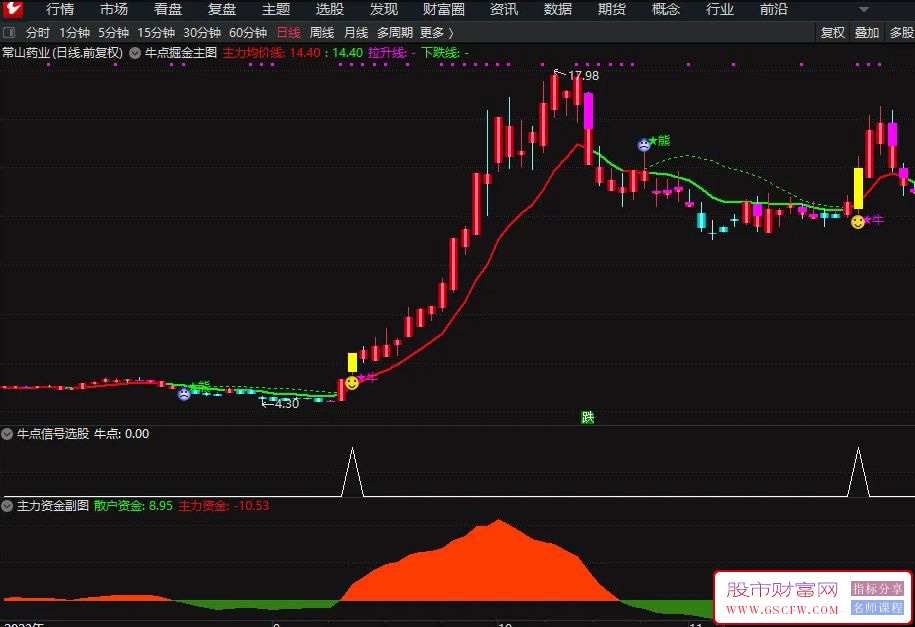Click the first yellow smiley 牛 signal icon
This screenshot has width=915, height=627.
[x=352, y=383]
